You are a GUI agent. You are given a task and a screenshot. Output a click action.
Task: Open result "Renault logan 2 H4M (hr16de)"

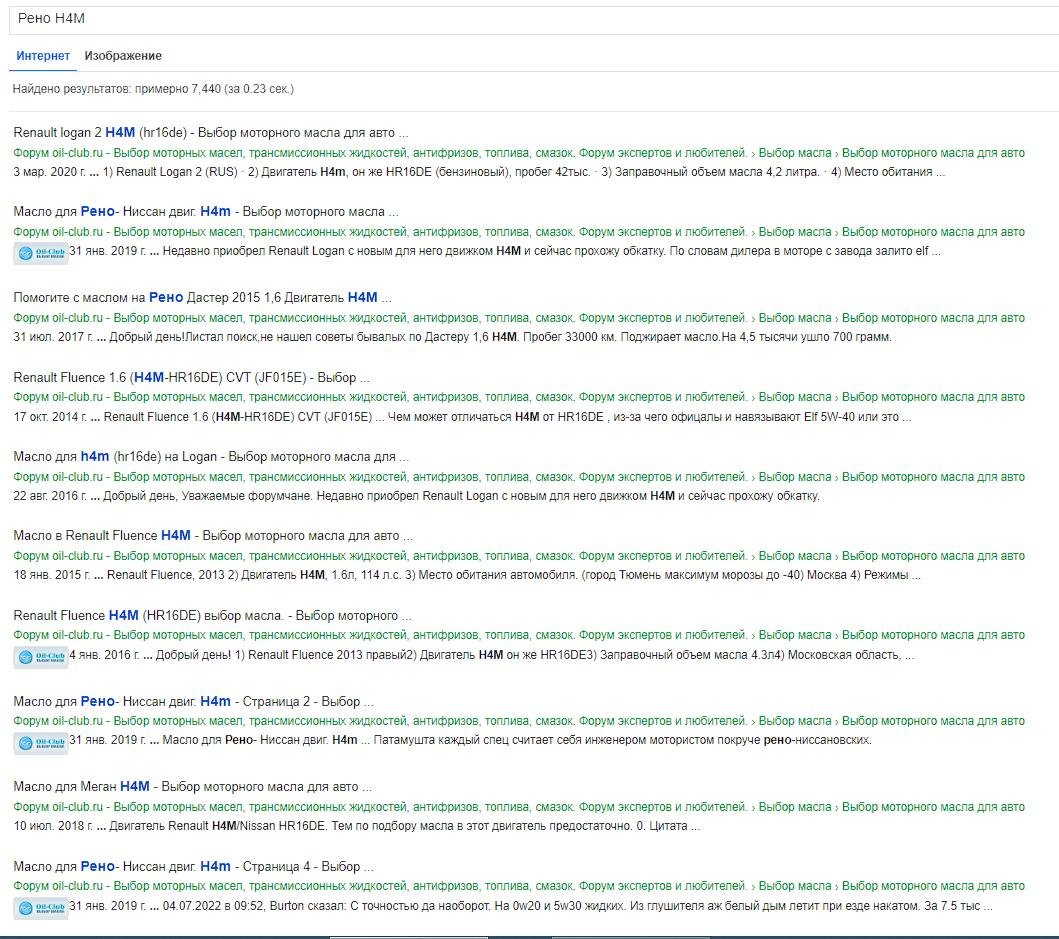coord(211,132)
